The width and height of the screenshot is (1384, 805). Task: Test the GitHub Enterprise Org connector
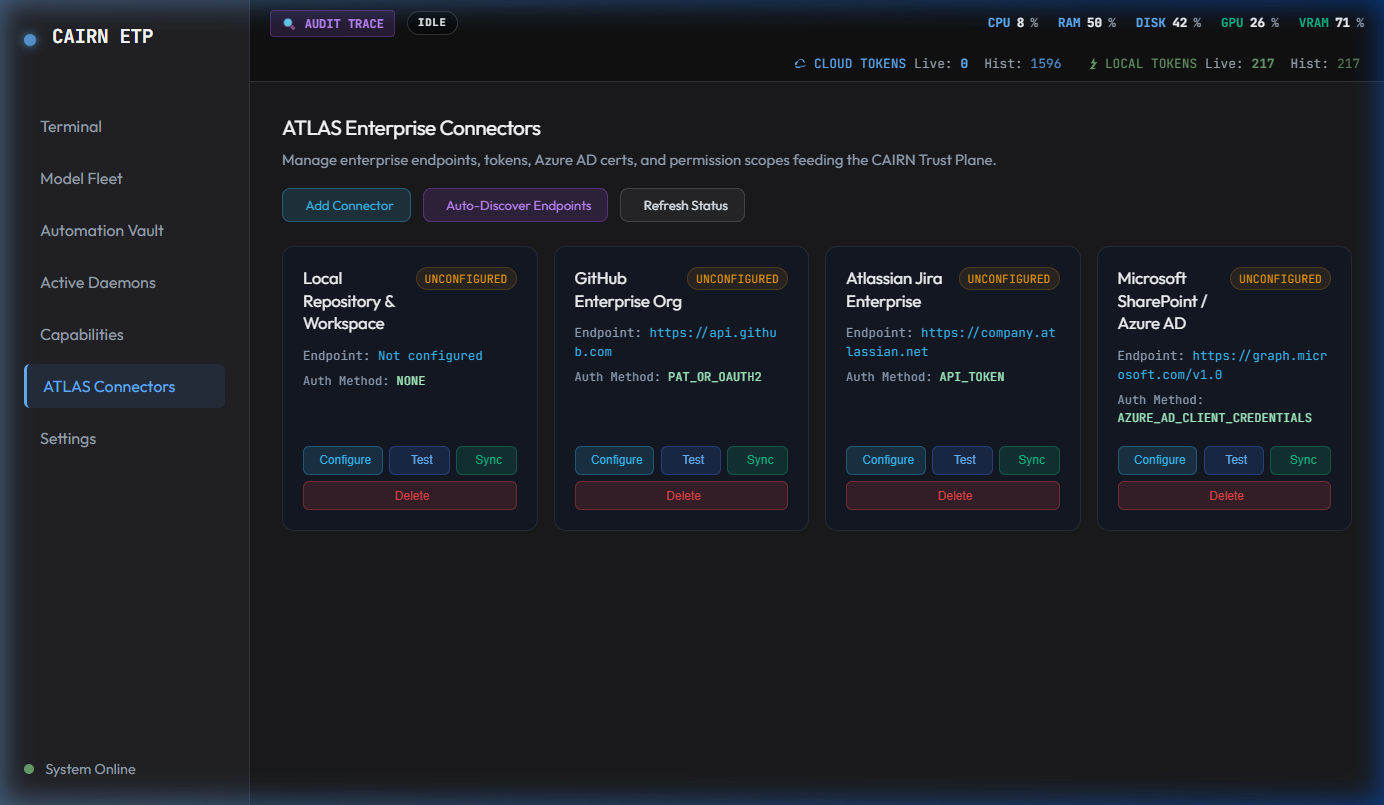coord(691,460)
